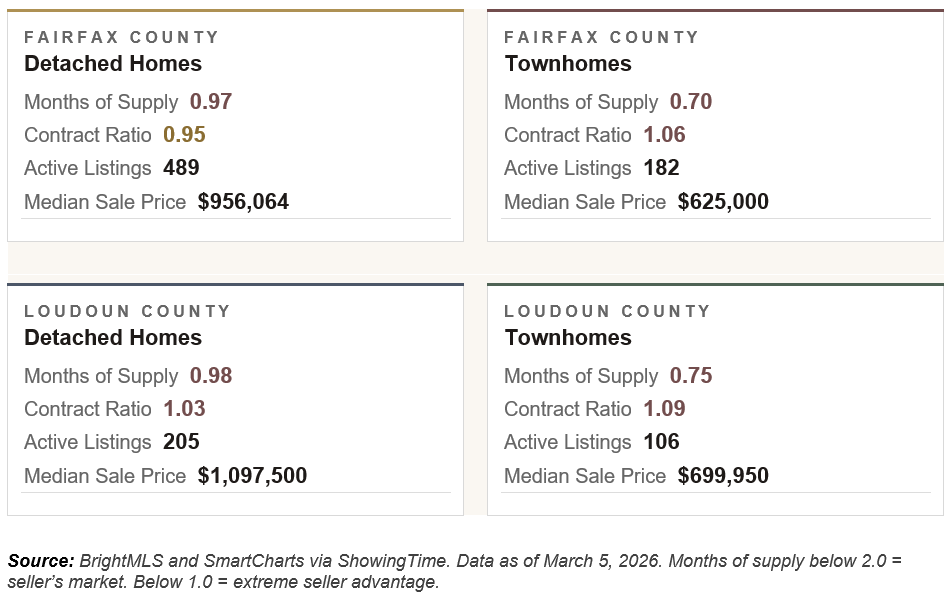The image size is (951, 595).
Task: Click the 1.03 contract ratio value
Action: [x=184, y=409]
